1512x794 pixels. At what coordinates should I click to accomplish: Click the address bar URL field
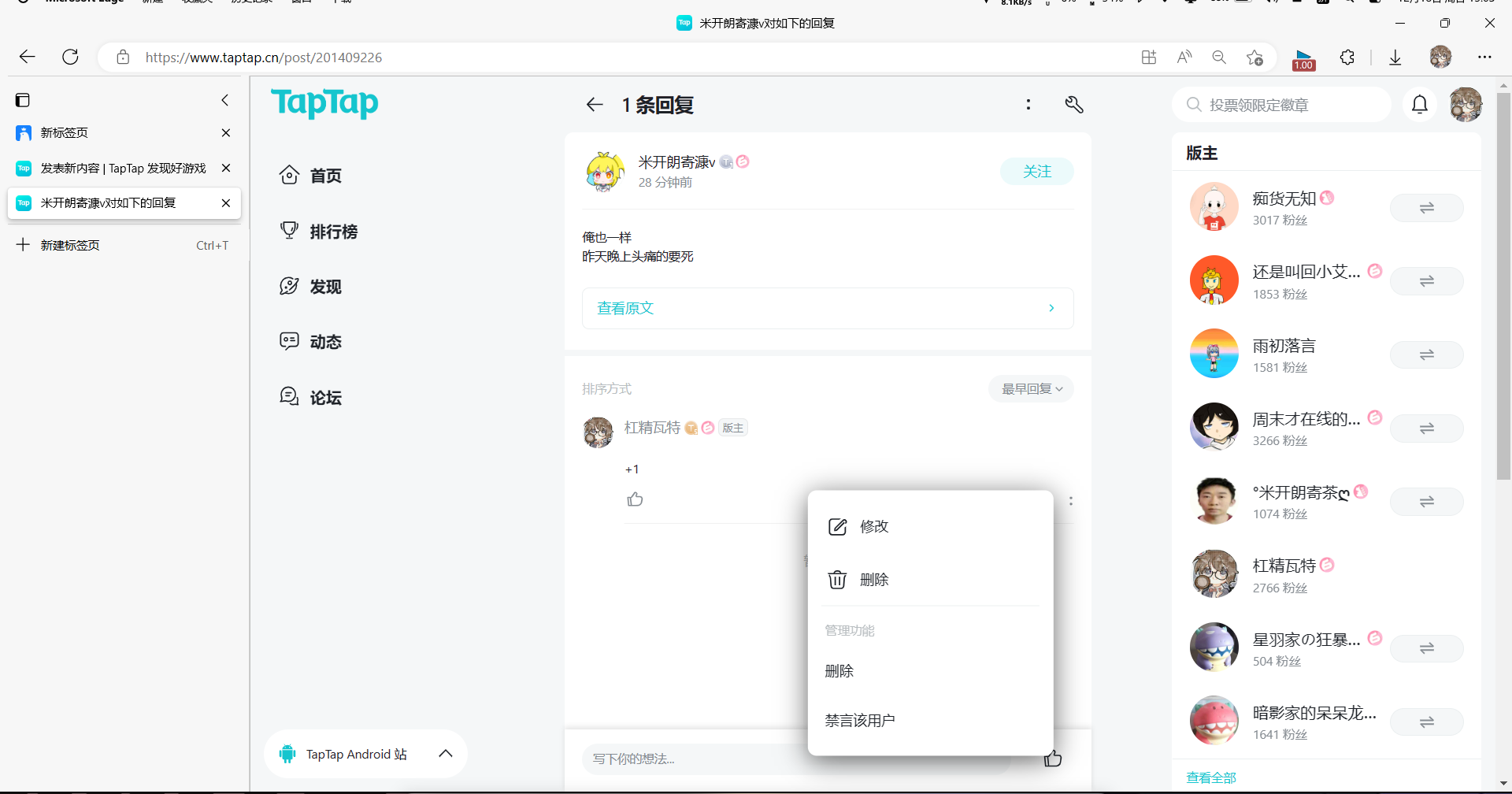pos(630,58)
